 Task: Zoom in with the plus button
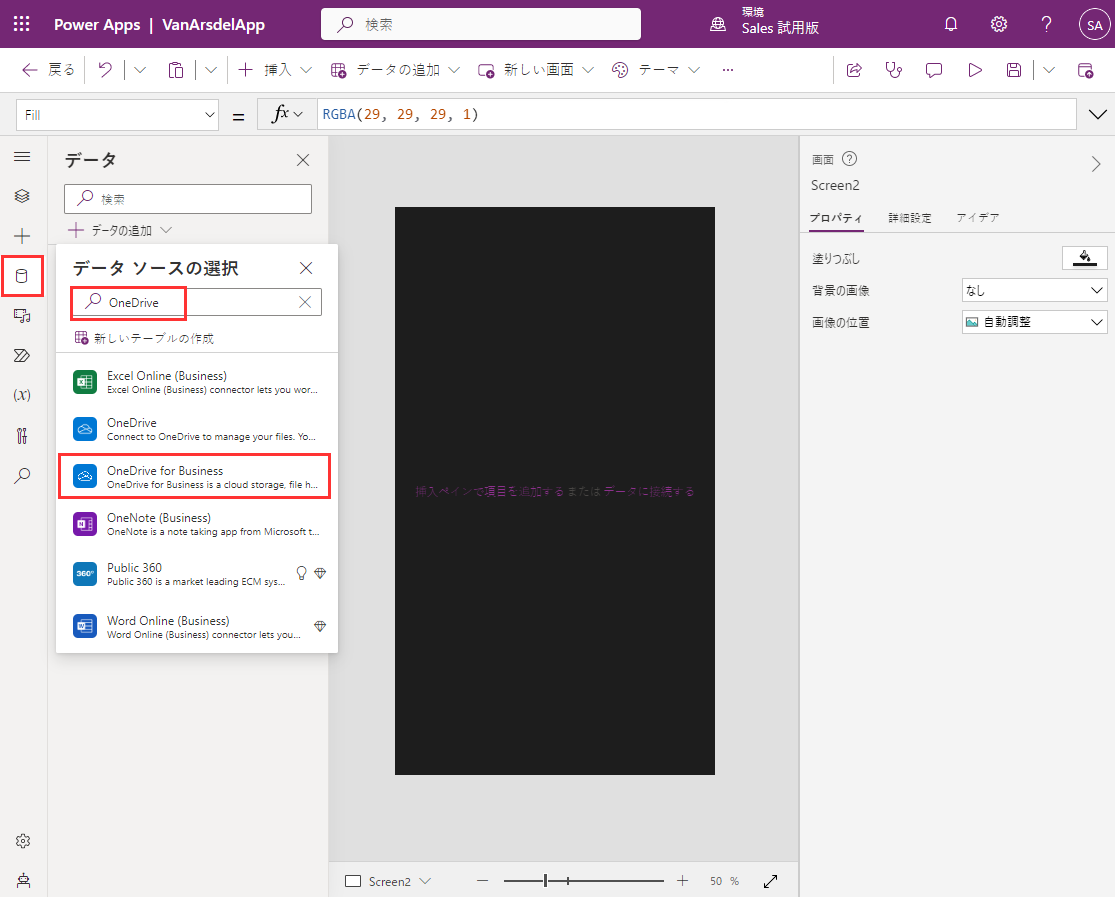click(683, 881)
